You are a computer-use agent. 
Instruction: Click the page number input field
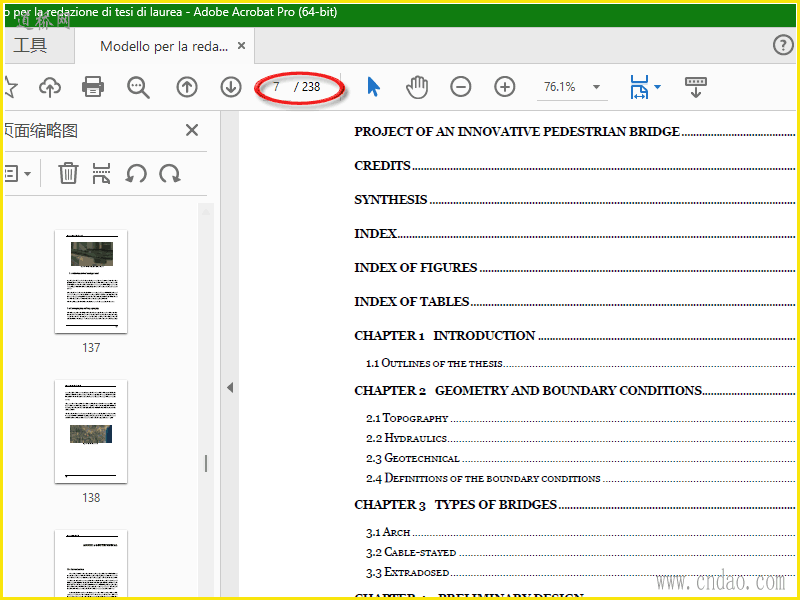click(x=276, y=87)
